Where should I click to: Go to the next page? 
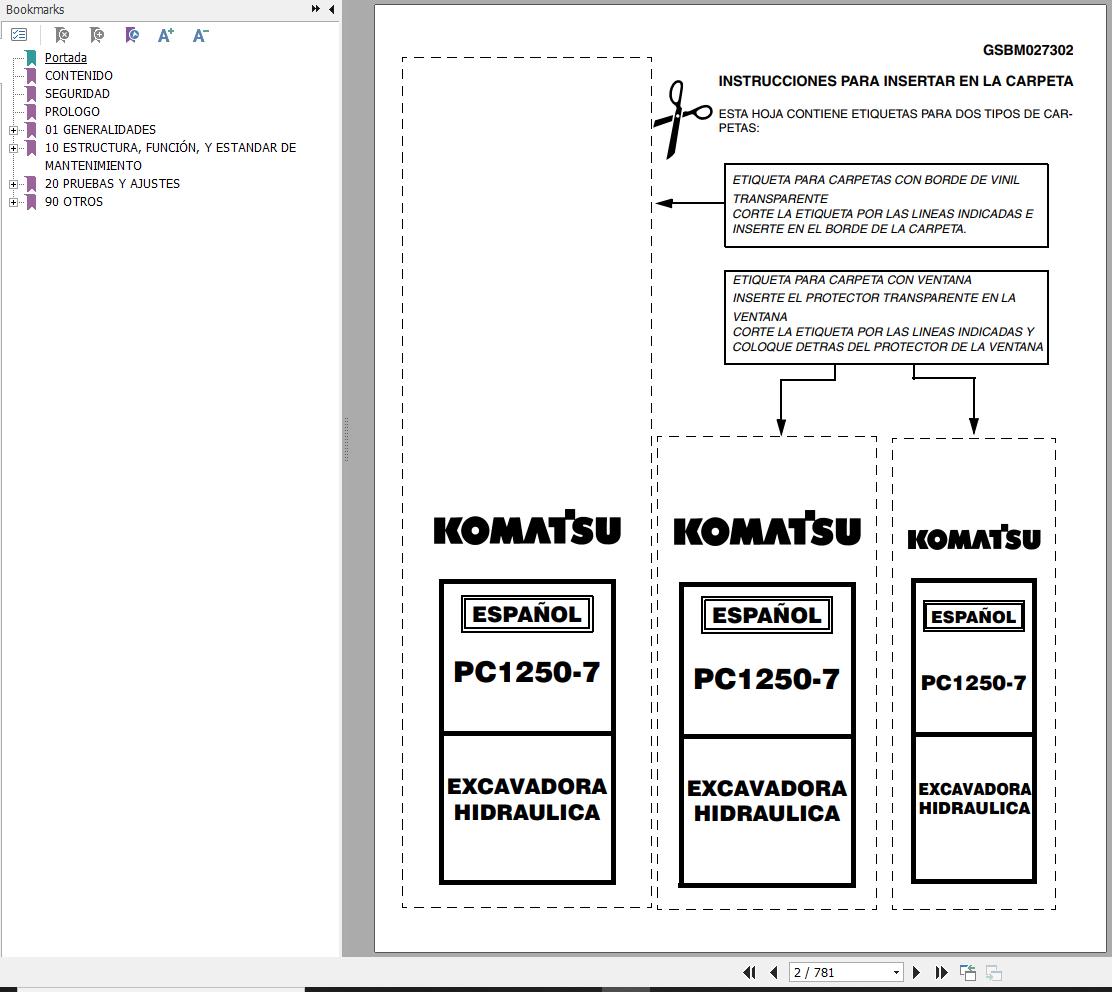click(916, 972)
